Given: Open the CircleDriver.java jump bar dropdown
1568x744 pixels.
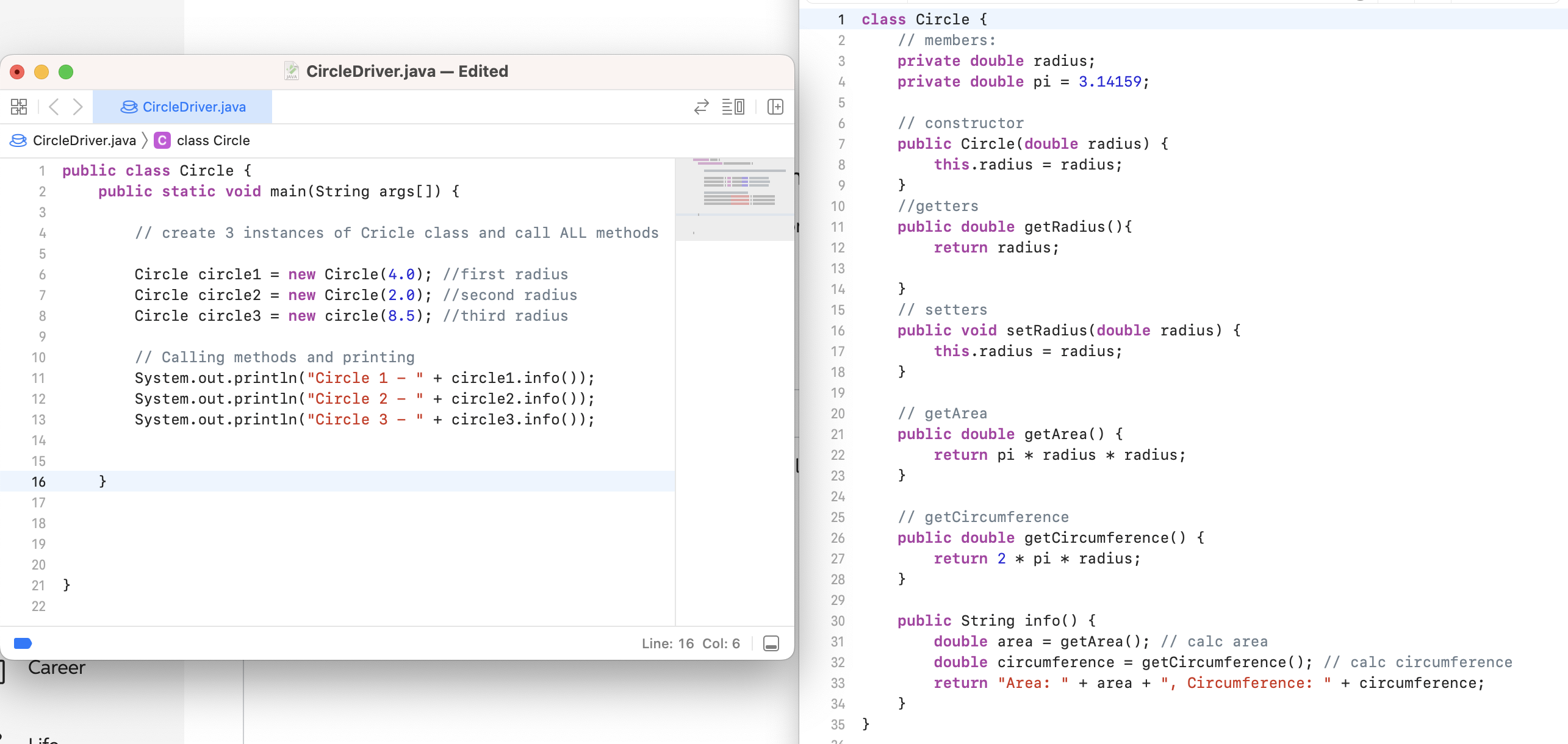Looking at the screenshot, I should [x=85, y=140].
